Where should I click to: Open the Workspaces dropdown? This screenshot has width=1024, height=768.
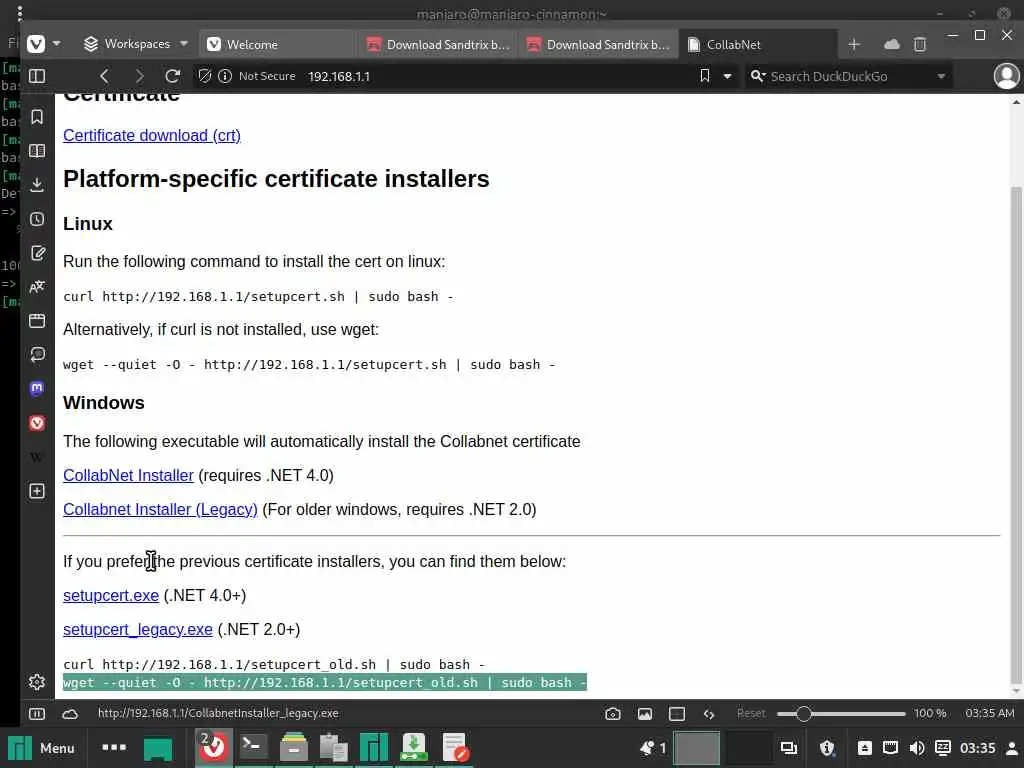click(136, 44)
